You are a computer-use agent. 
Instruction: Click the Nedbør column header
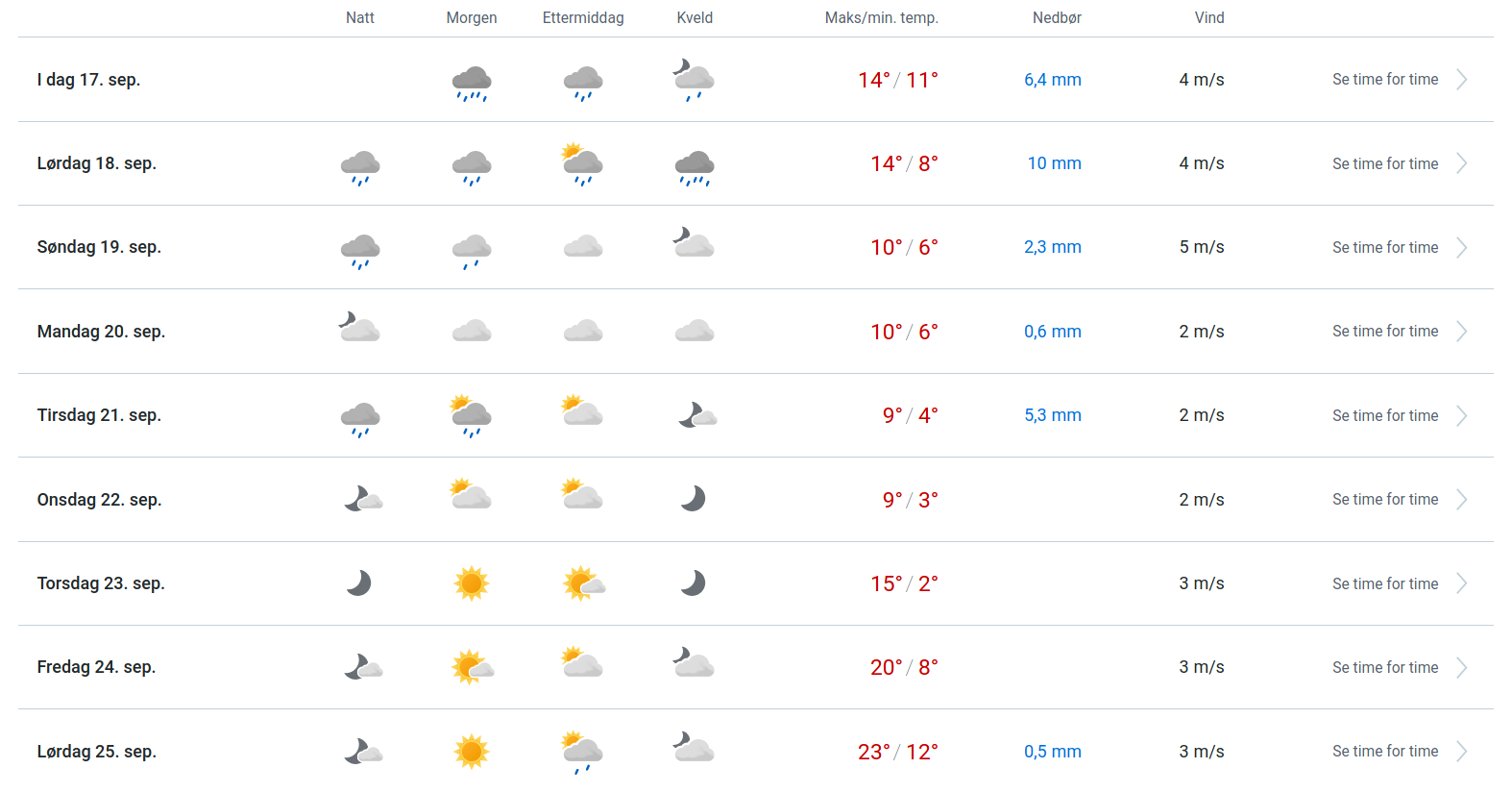tap(1057, 17)
